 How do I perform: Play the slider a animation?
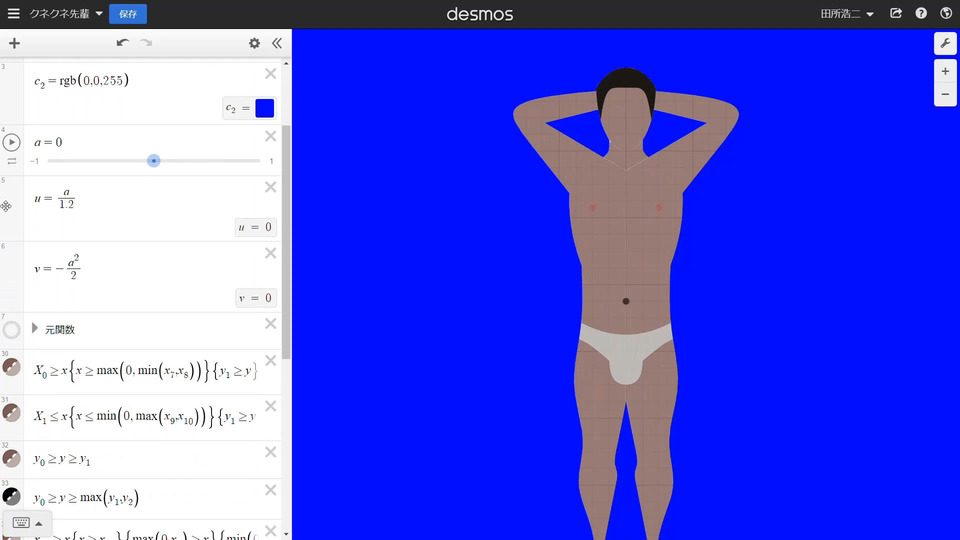(11, 142)
